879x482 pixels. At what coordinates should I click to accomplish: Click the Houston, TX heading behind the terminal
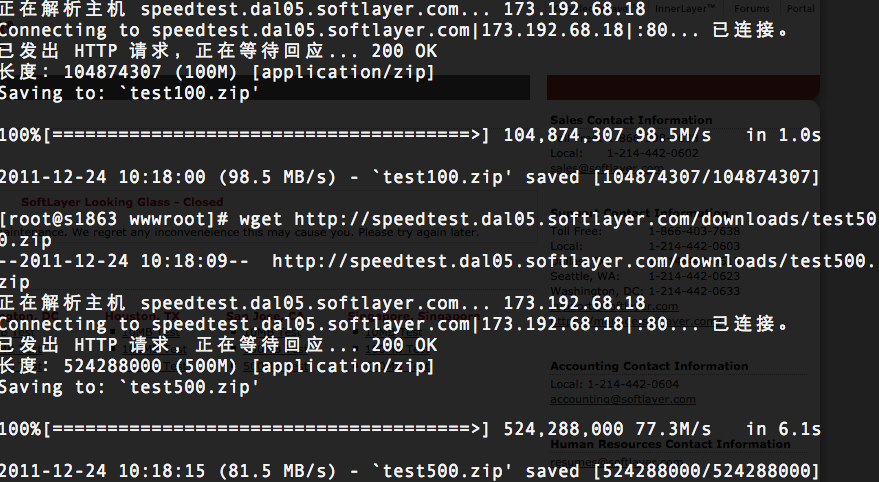[x=142, y=316]
